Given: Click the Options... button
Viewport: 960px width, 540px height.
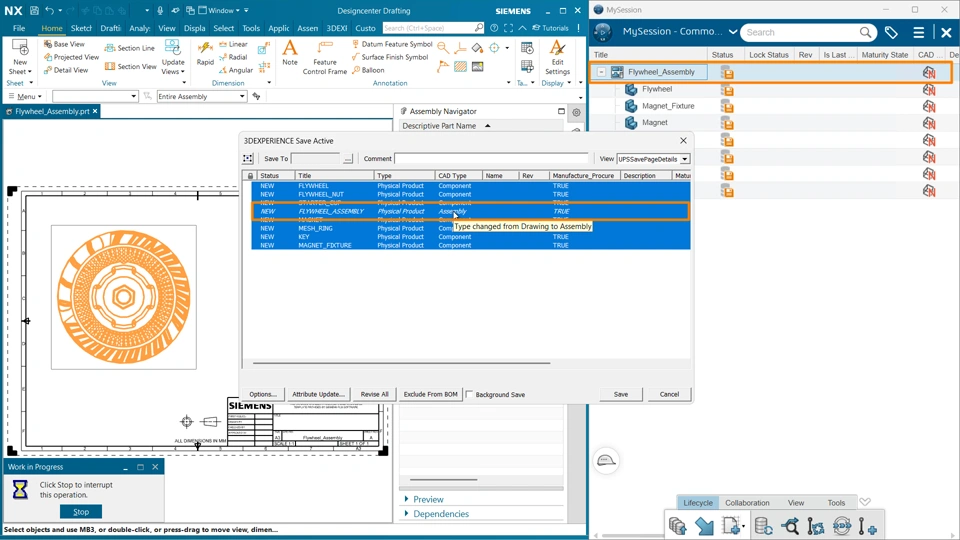Looking at the screenshot, I should click(263, 394).
